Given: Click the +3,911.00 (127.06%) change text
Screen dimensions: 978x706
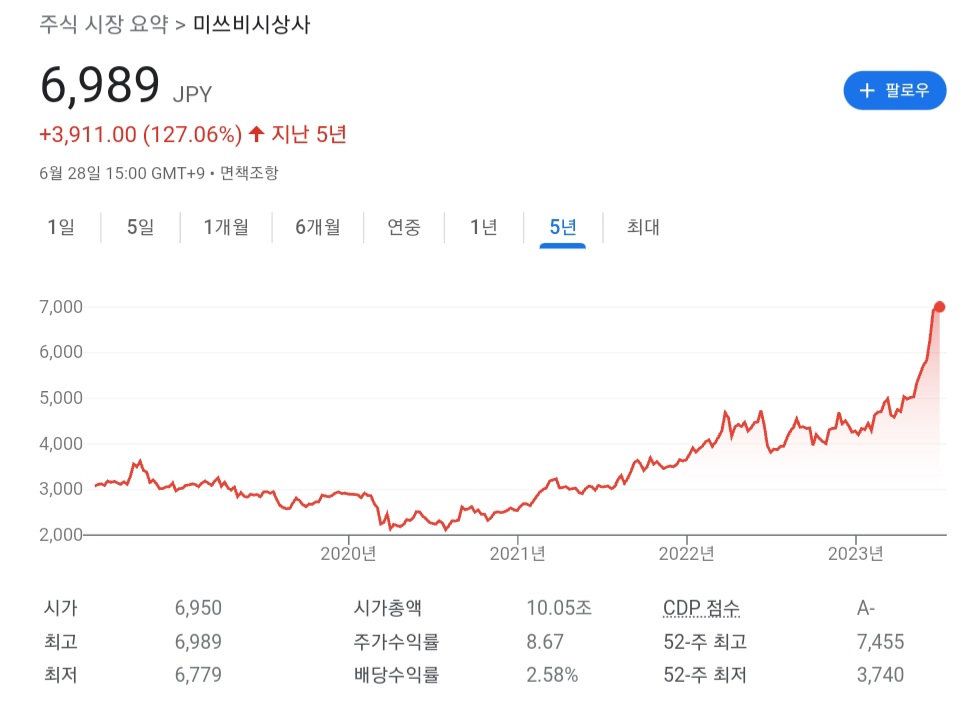Looking at the screenshot, I should point(140,134).
